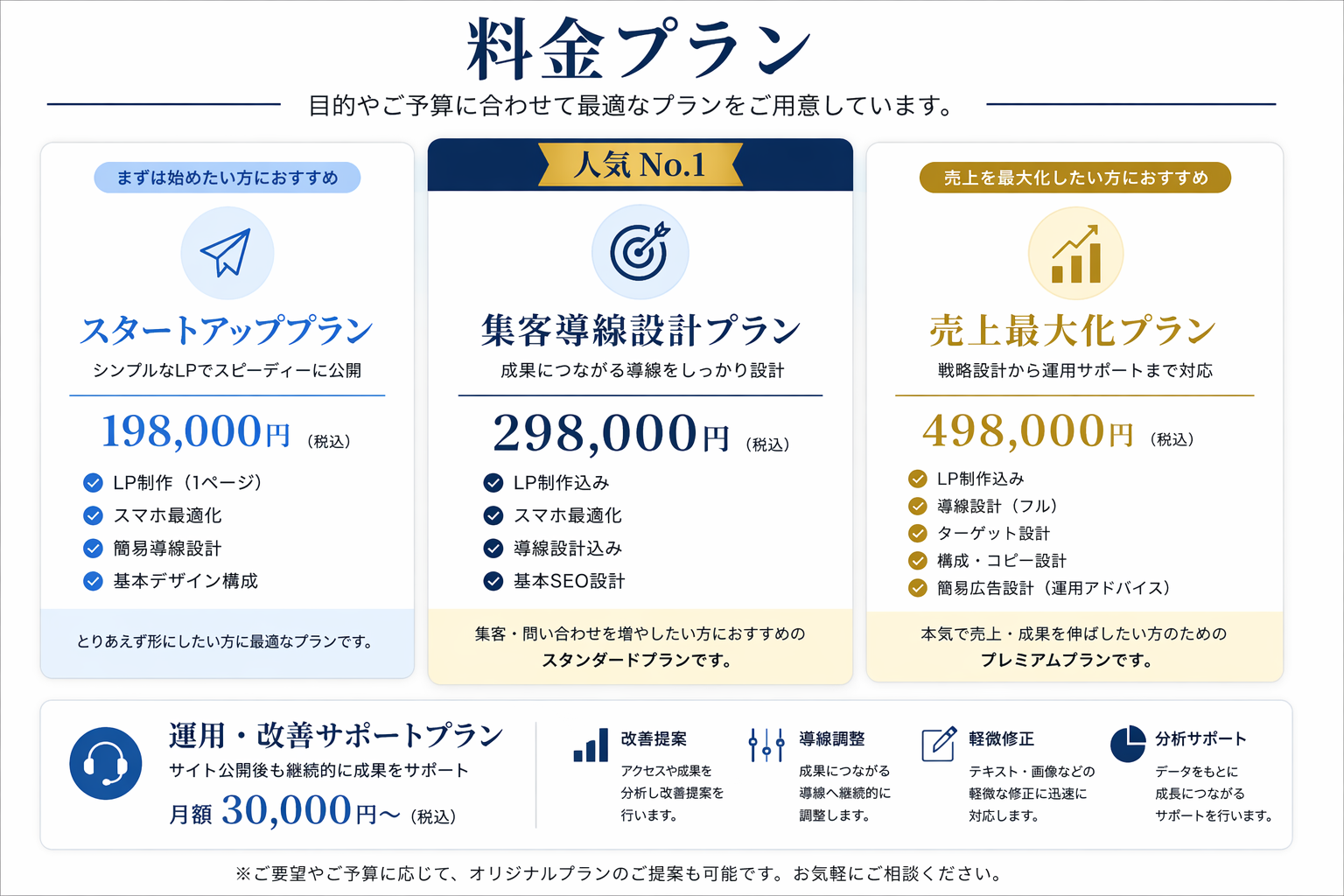Click the paper airplane icon
Image resolution: width=1344 pixels, height=896 pixels.
(x=227, y=253)
